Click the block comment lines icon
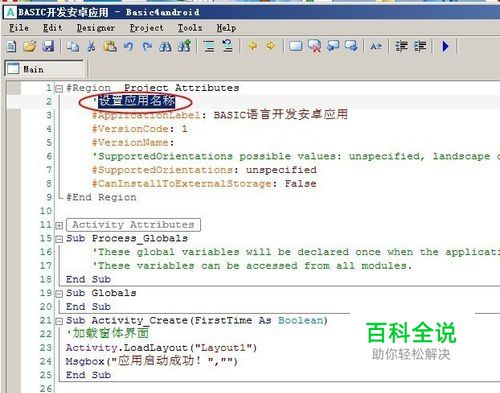Viewport: 500px width, 393px height. point(209,46)
